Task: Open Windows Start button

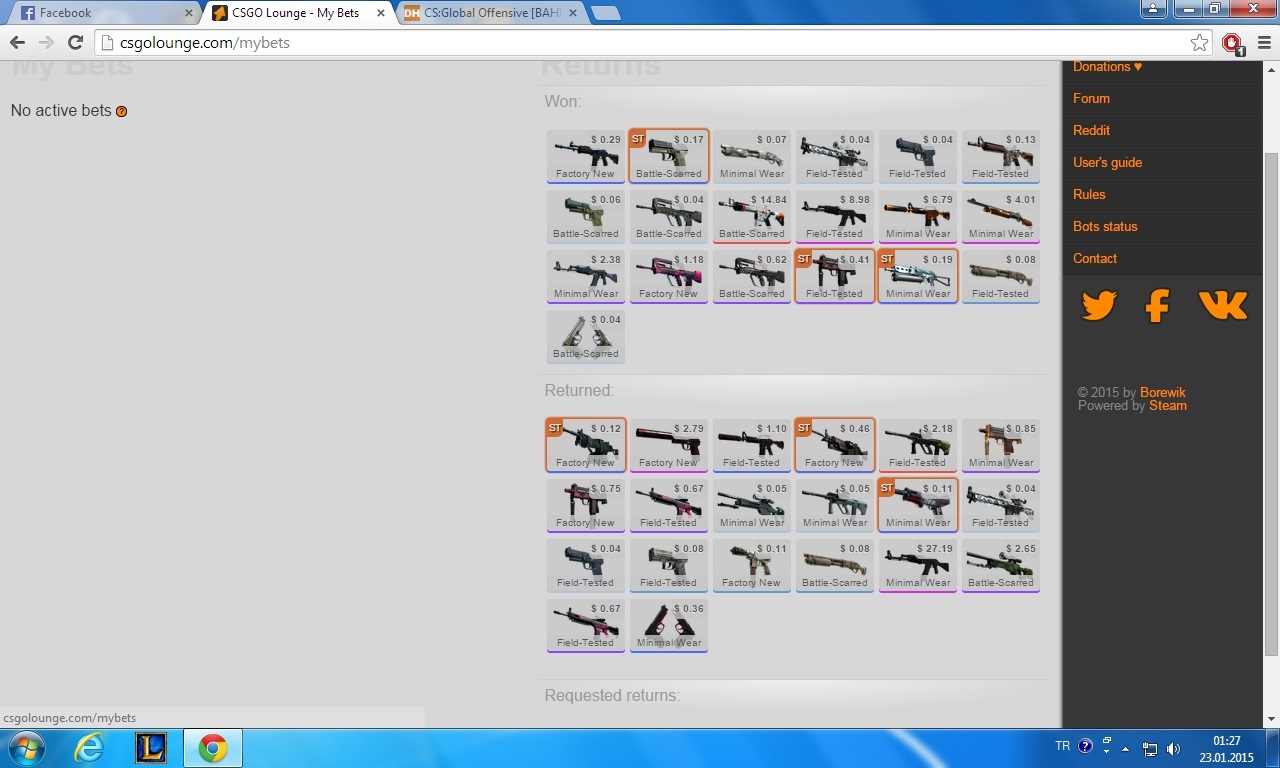Action: (26, 748)
